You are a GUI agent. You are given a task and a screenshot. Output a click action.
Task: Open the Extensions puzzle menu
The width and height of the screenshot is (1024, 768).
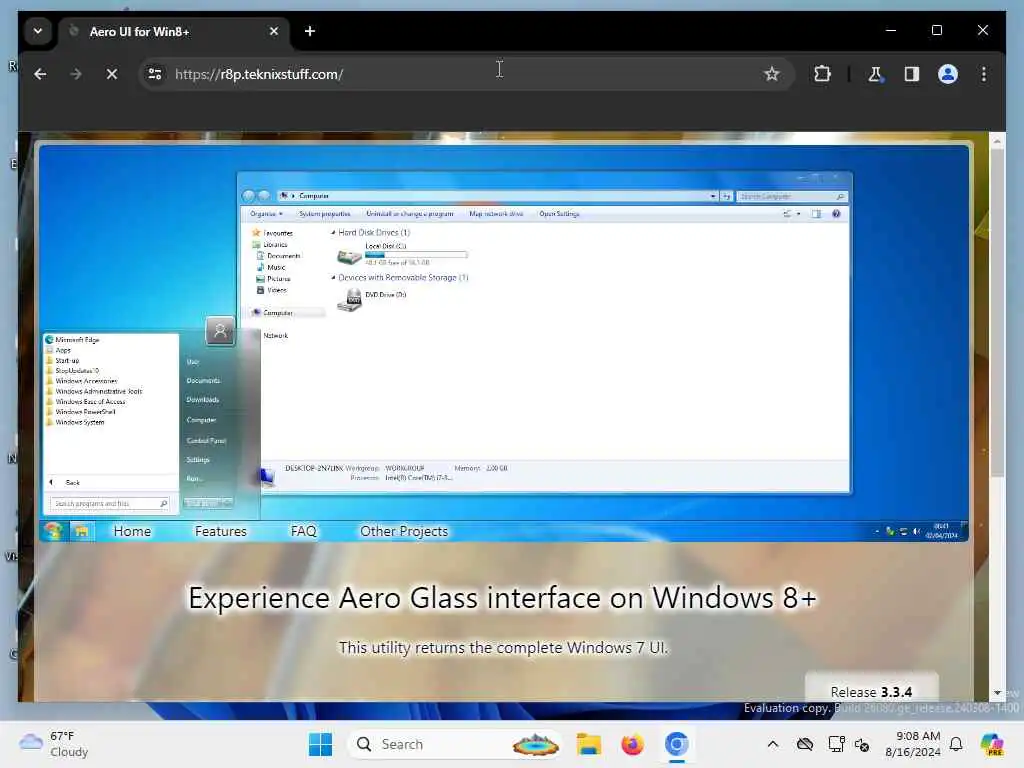coord(822,74)
